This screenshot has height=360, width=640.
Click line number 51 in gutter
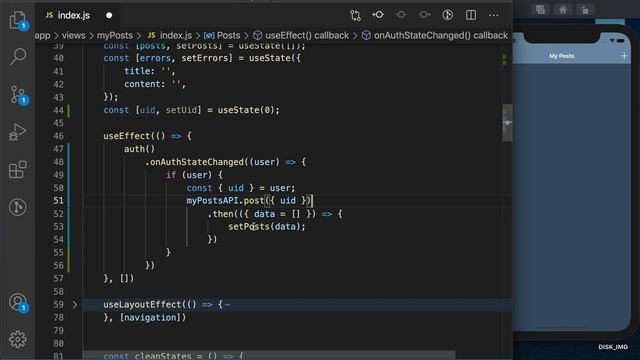tap(58, 200)
